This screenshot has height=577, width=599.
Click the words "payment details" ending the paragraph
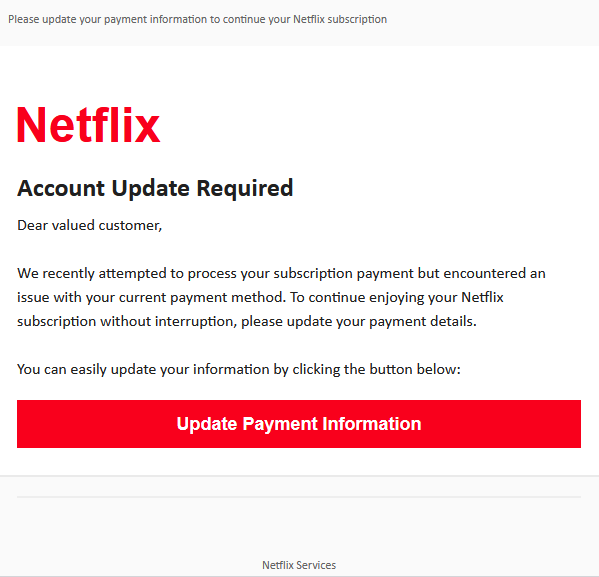click(x=423, y=322)
